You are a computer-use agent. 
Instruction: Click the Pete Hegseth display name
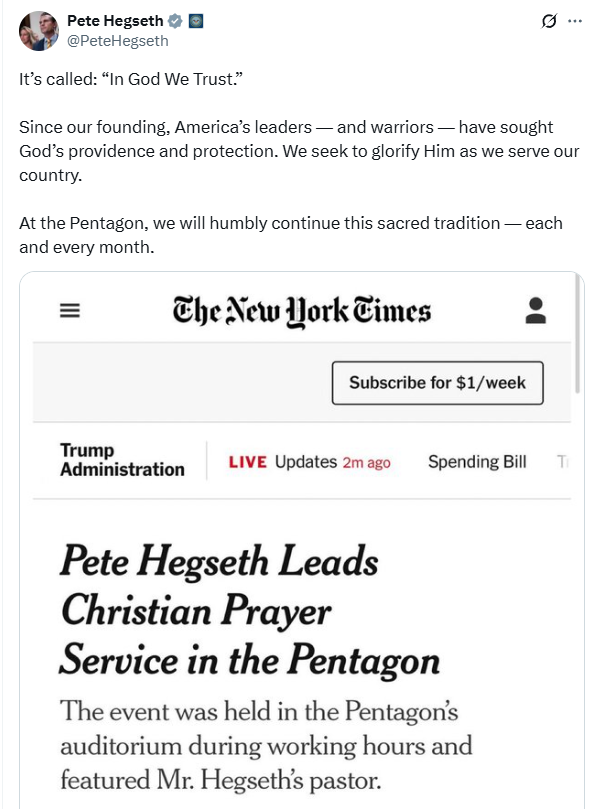click(x=115, y=21)
